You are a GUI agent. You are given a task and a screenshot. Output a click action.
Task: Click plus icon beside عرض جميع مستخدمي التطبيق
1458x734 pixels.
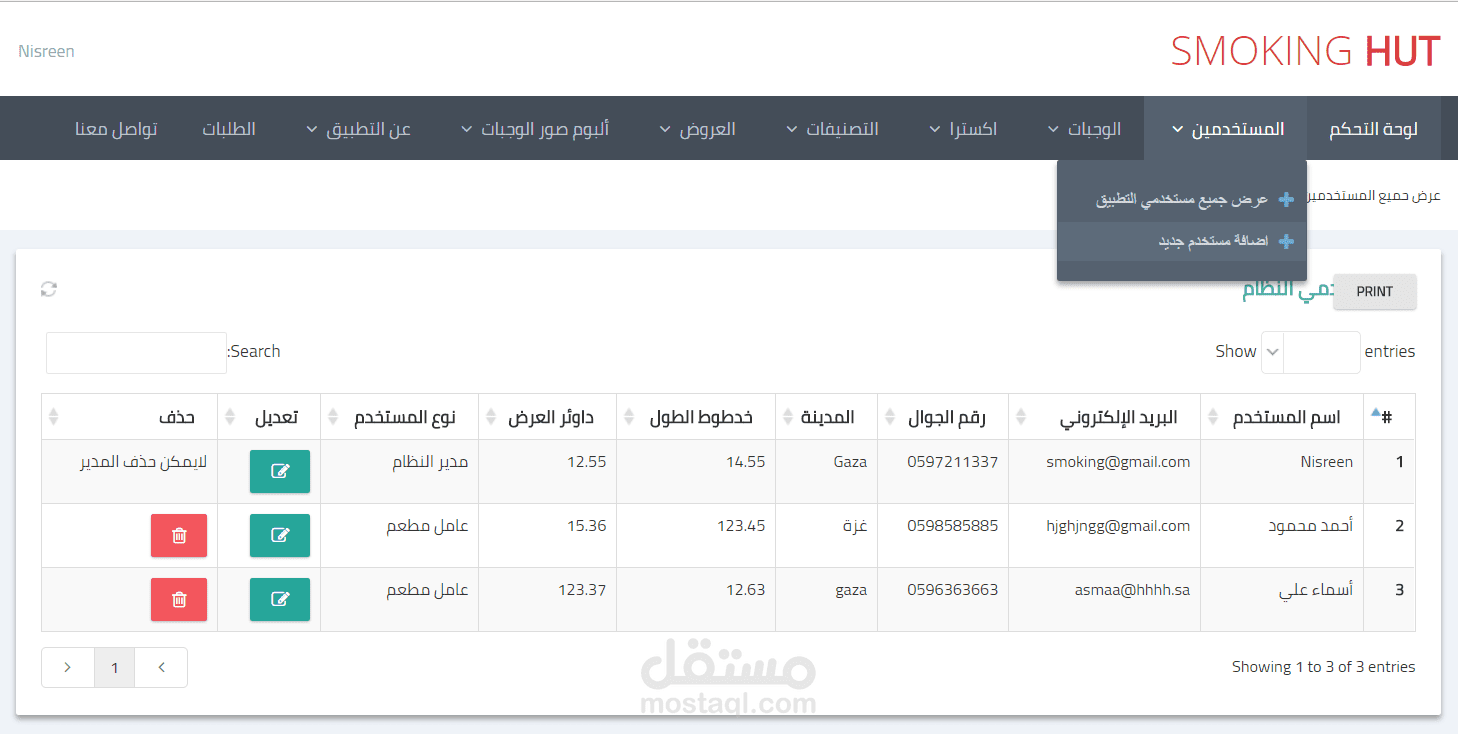[x=1286, y=199]
